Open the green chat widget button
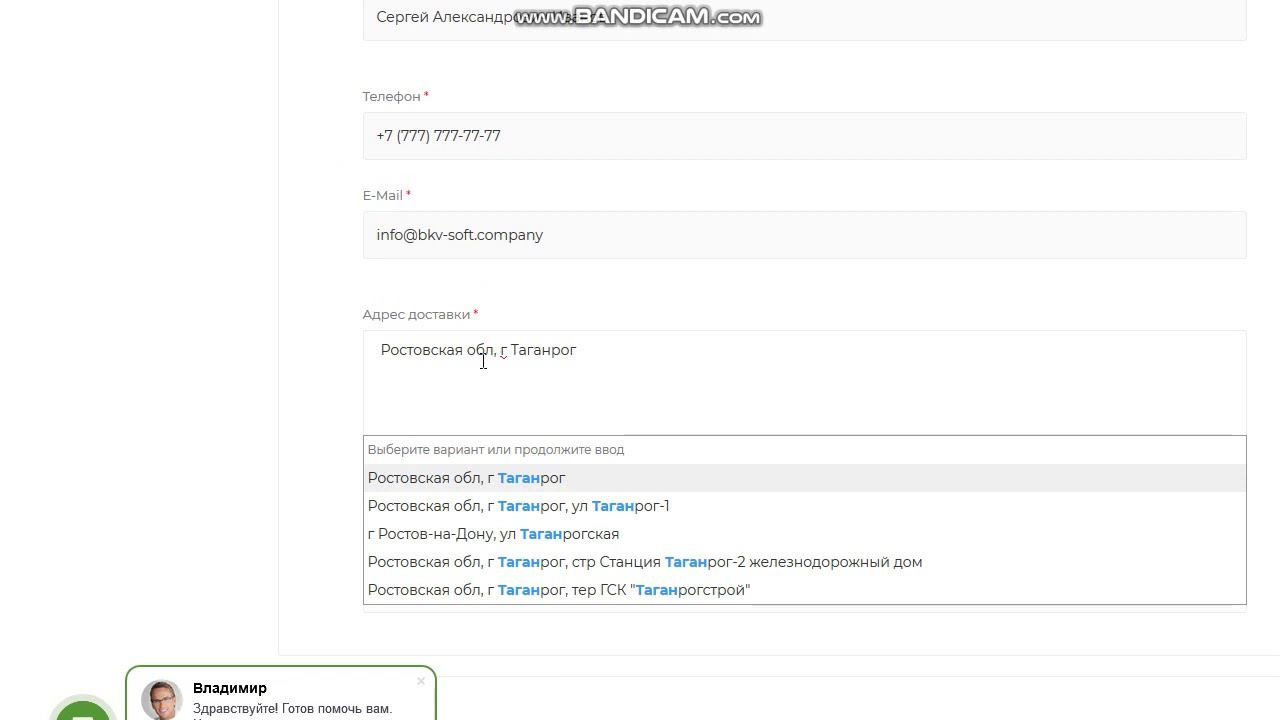1280x720 pixels. [83, 708]
